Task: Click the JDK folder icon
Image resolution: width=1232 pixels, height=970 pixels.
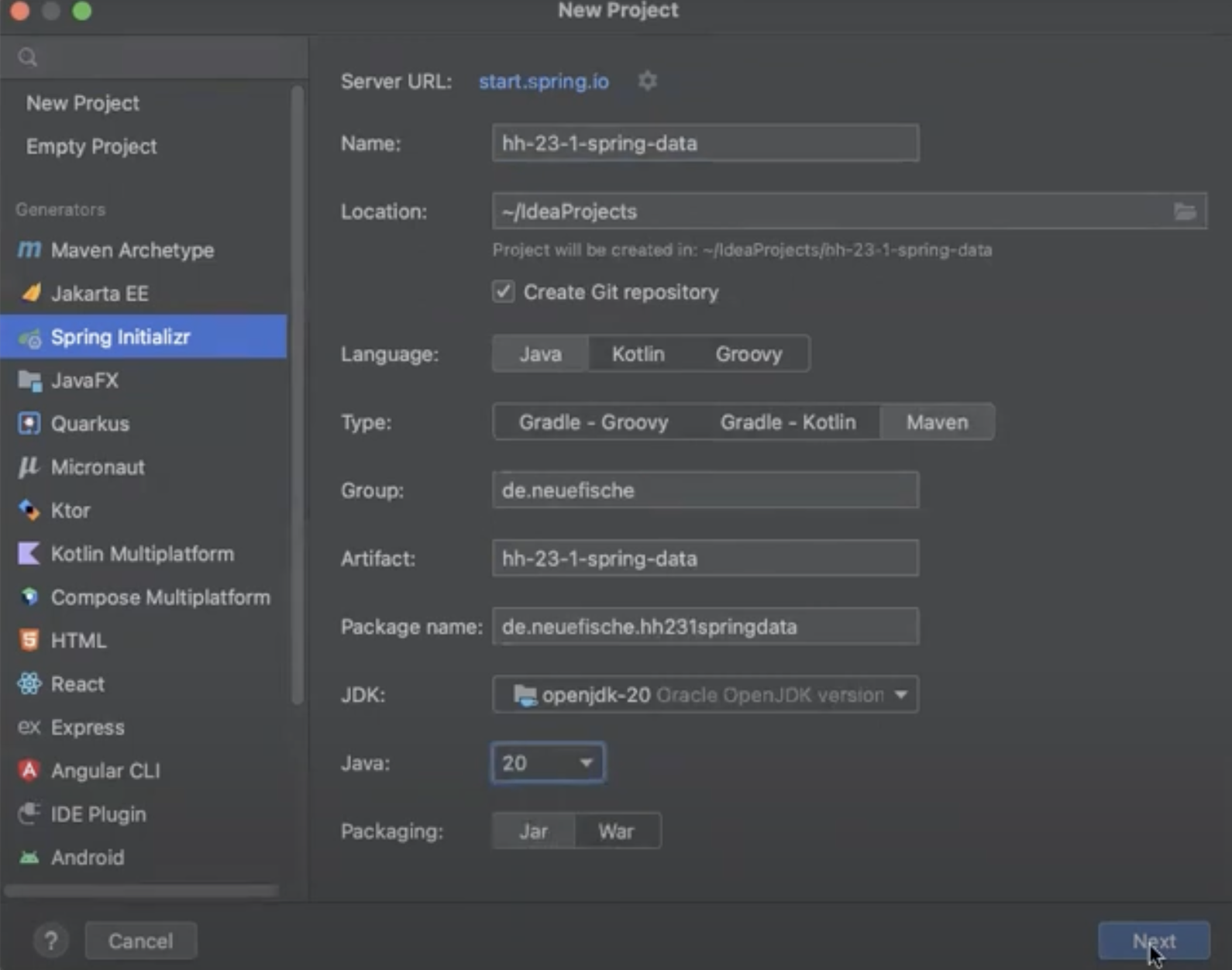Action: (x=525, y=695)
